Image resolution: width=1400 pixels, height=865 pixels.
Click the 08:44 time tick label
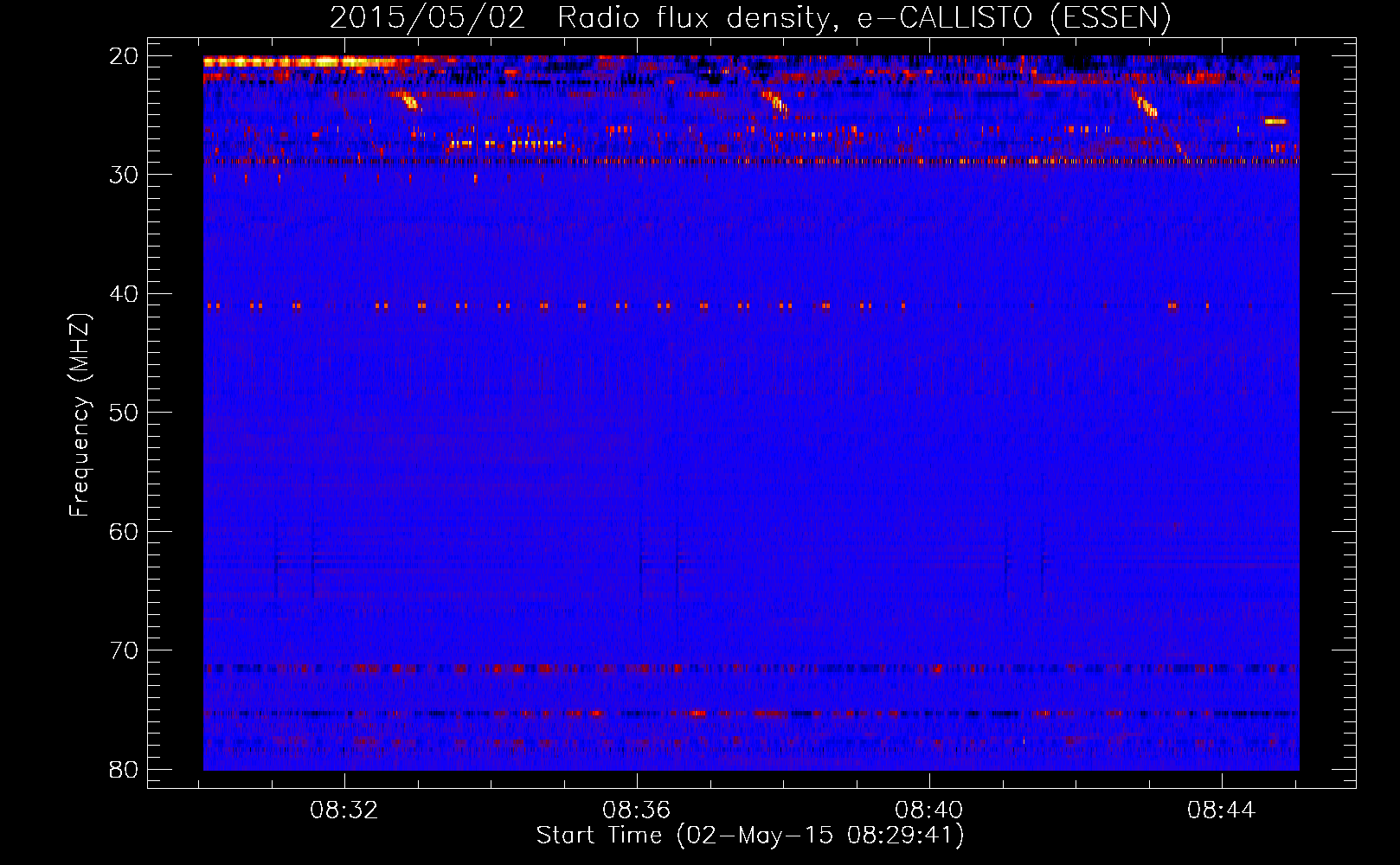1222,811
